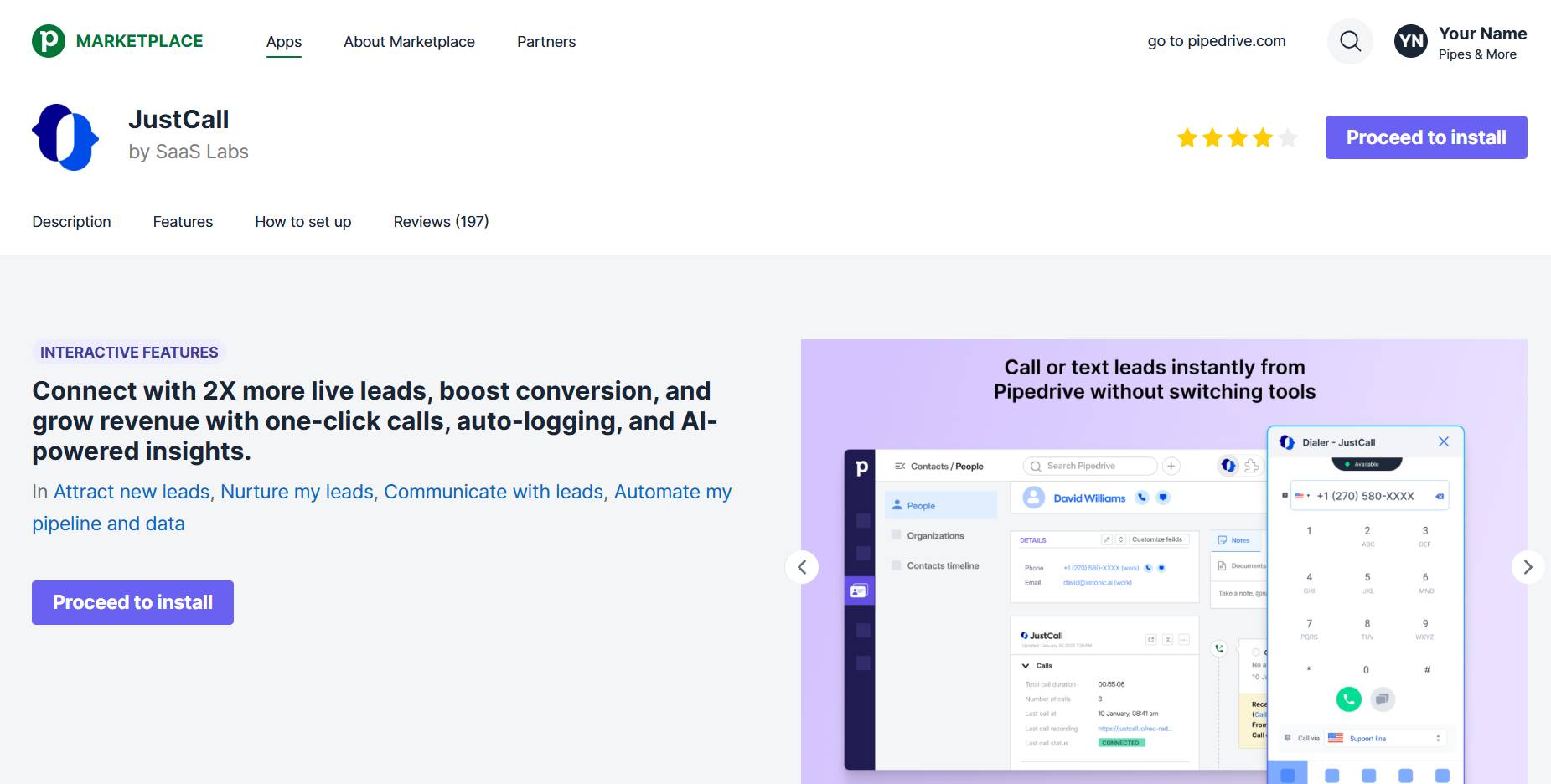This screenshot has width=1551, height=784.
Task: Click the JustCall dialer screenshot thumbnail
Action: 1164,561
